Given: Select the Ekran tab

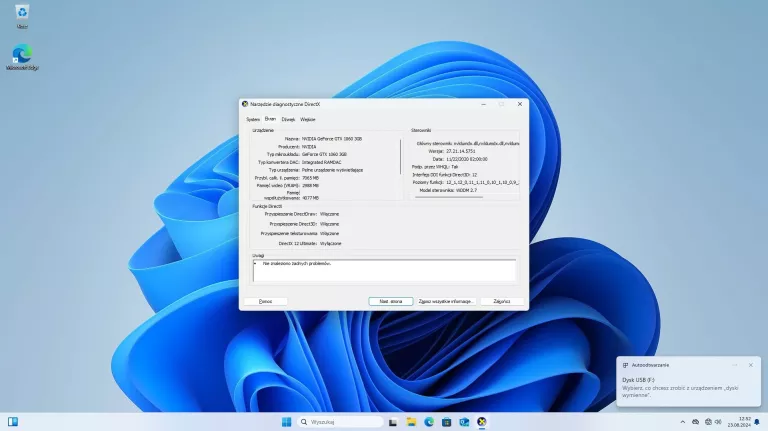Looking at the screenshot, I should pos(270,119).
